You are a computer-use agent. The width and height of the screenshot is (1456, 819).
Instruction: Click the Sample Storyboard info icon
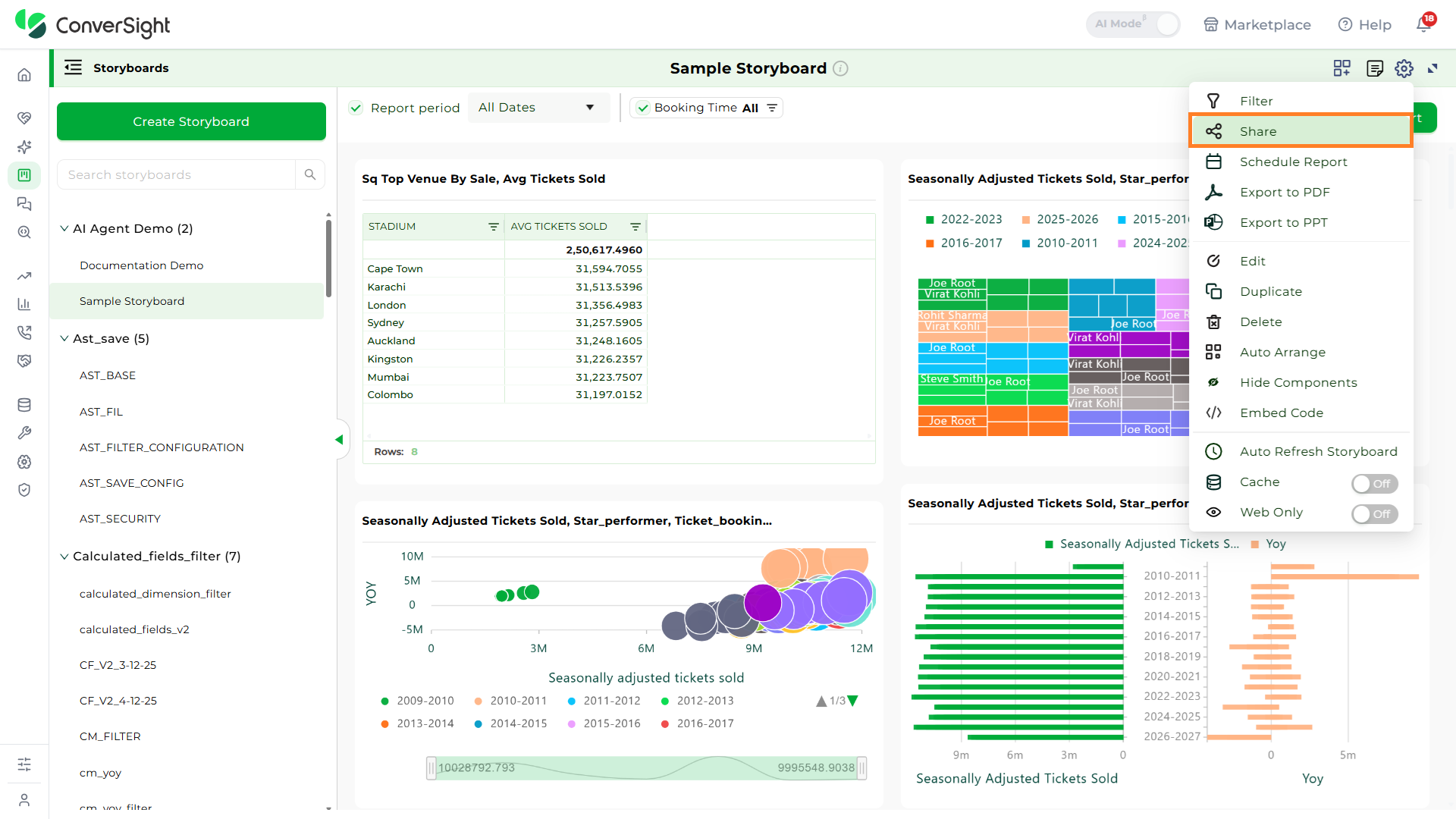pos(840,68)
